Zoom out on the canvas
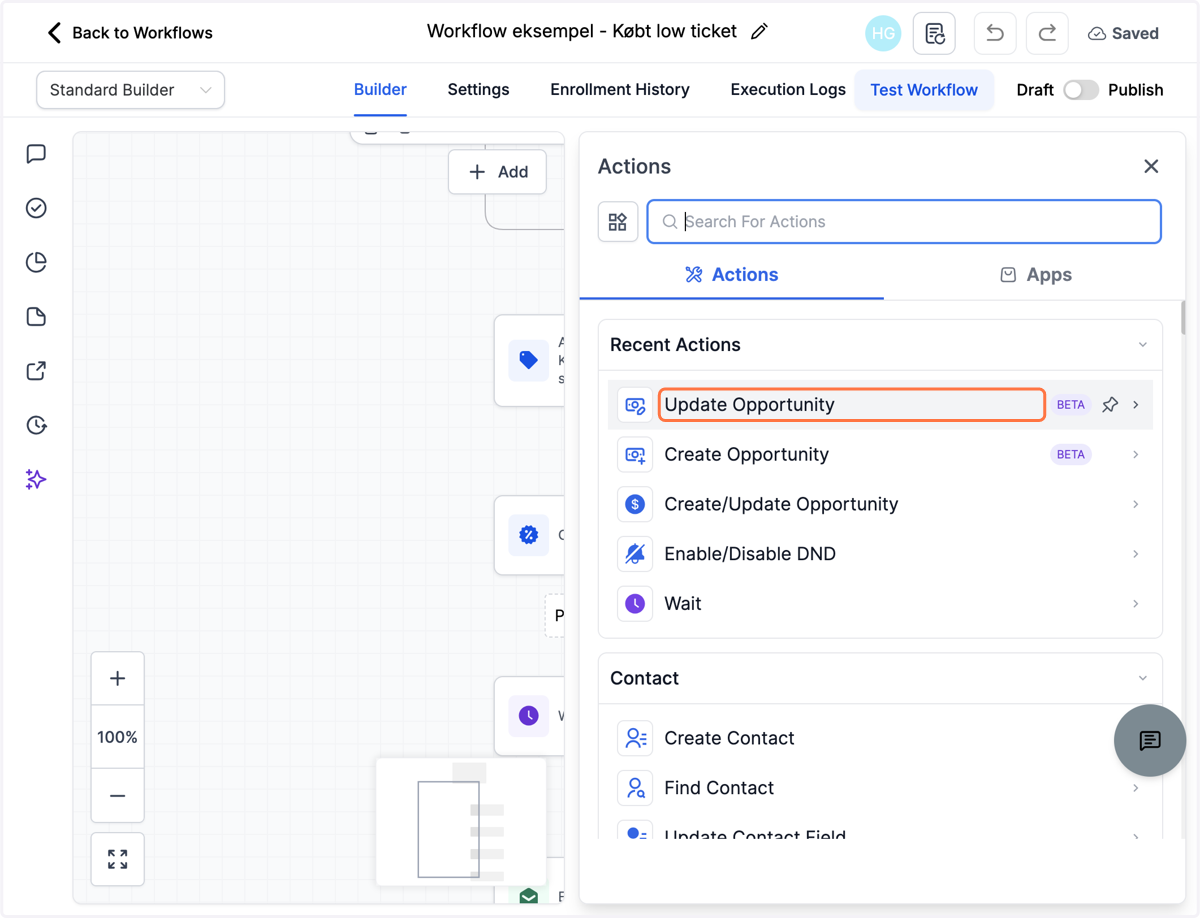 (117, 796)
